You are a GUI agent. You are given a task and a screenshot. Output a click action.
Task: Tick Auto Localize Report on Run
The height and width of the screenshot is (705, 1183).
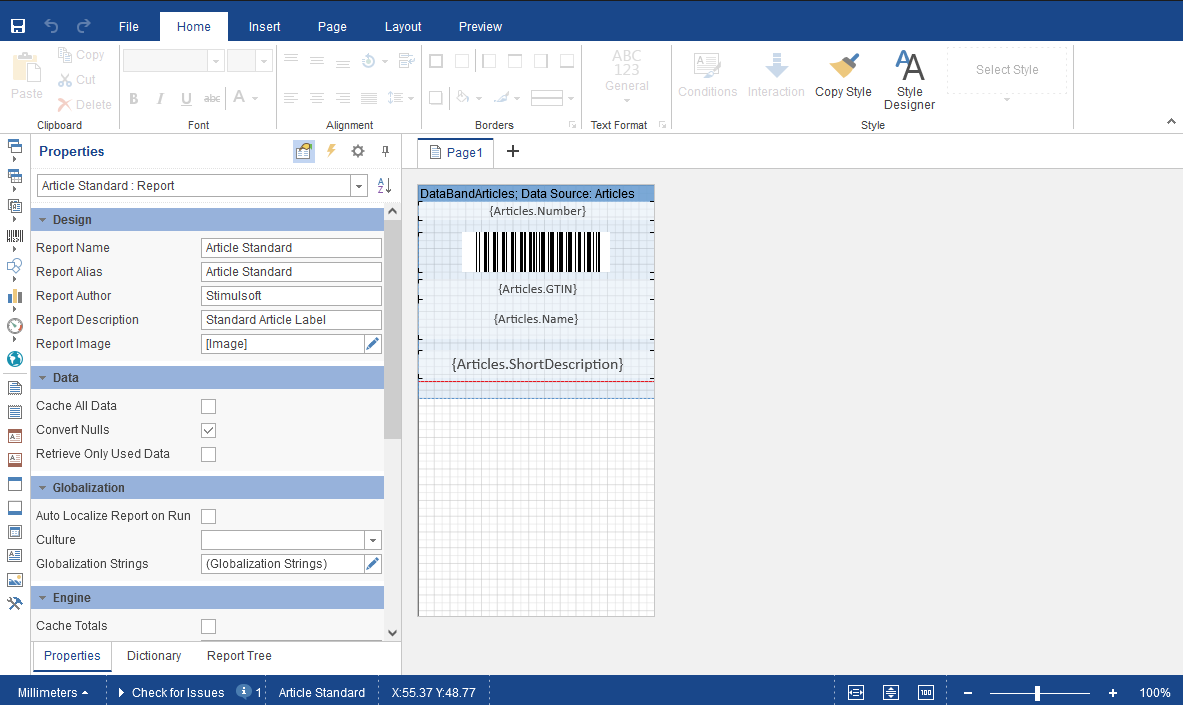(x=209, y=516)
